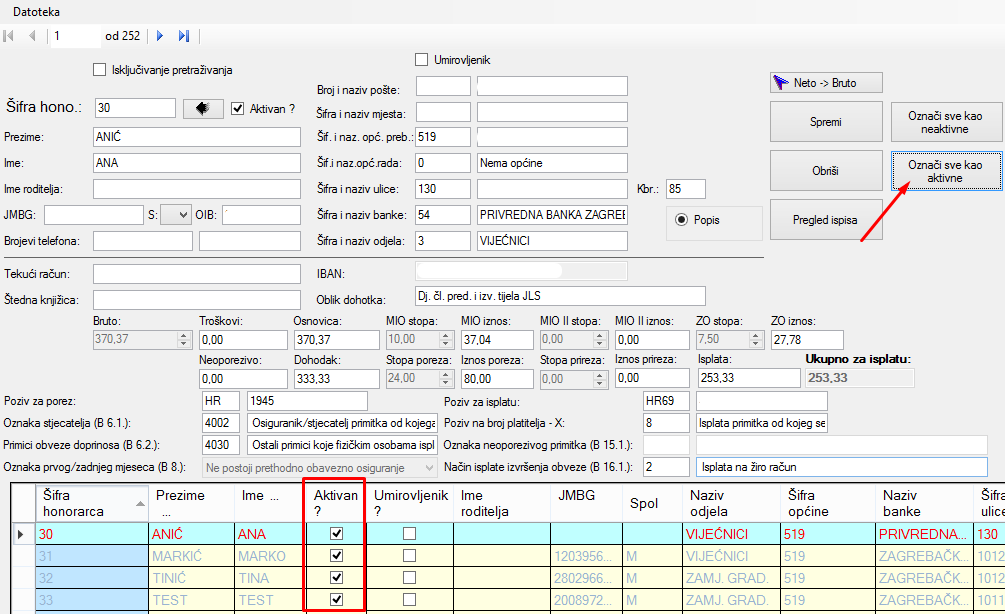Go to first record navigation arrow
1005x614 pixels.
9,36
